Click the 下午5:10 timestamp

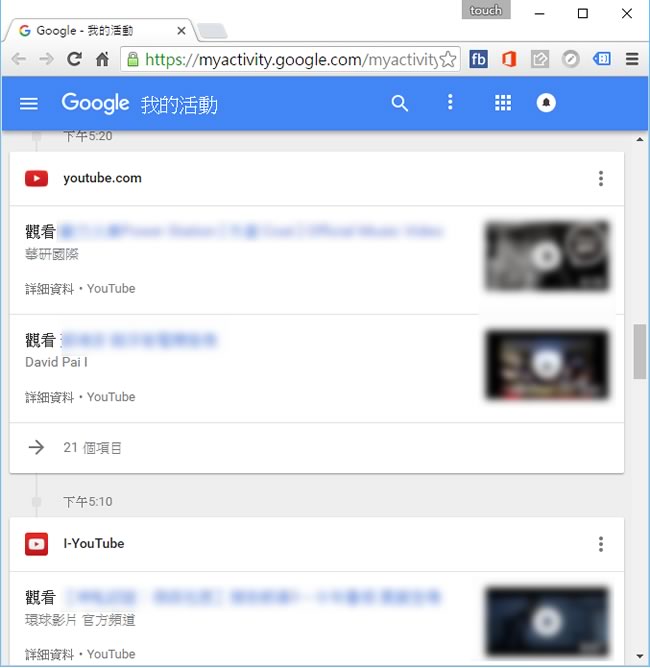click(x=88, y=501)
